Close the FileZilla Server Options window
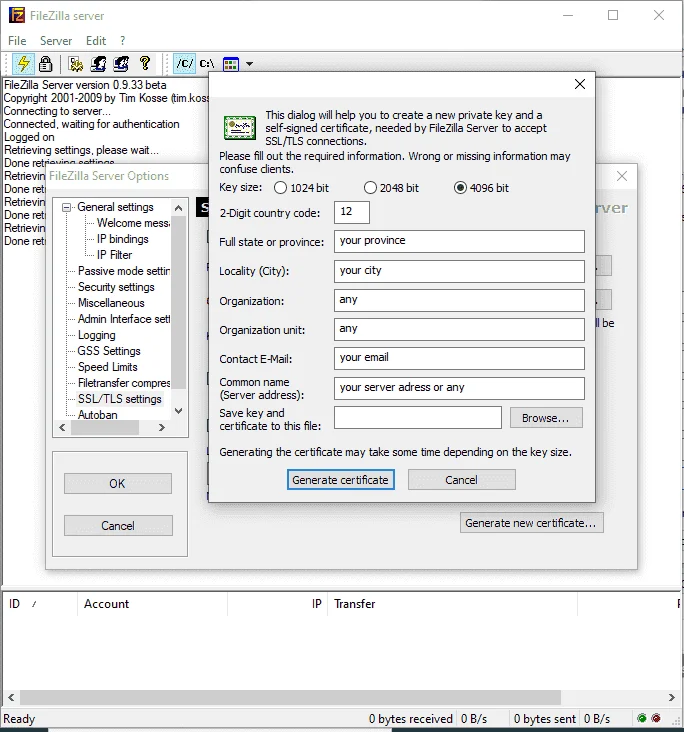The height and width of the screenshot is (732, 684). 622,176
